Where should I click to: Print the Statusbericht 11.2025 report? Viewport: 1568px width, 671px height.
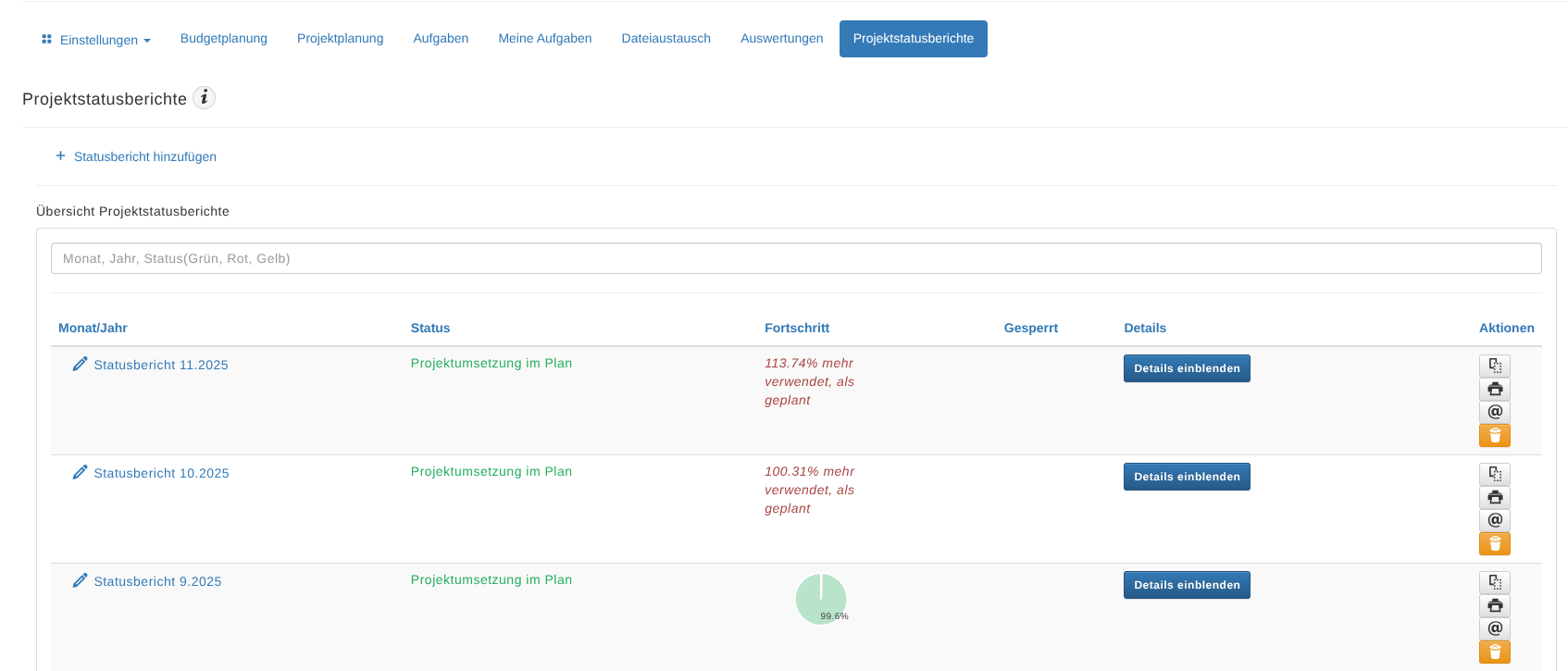(1494, 389)
